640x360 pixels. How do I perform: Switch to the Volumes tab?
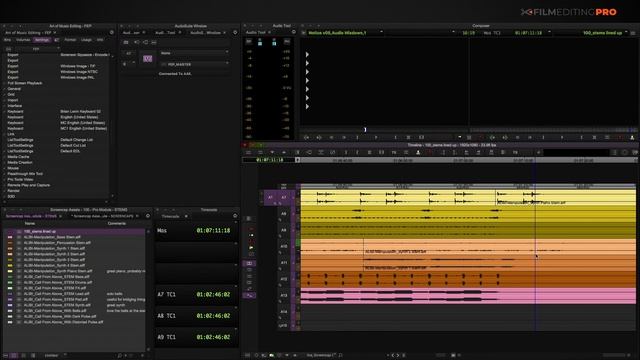(x=23, y=40)
